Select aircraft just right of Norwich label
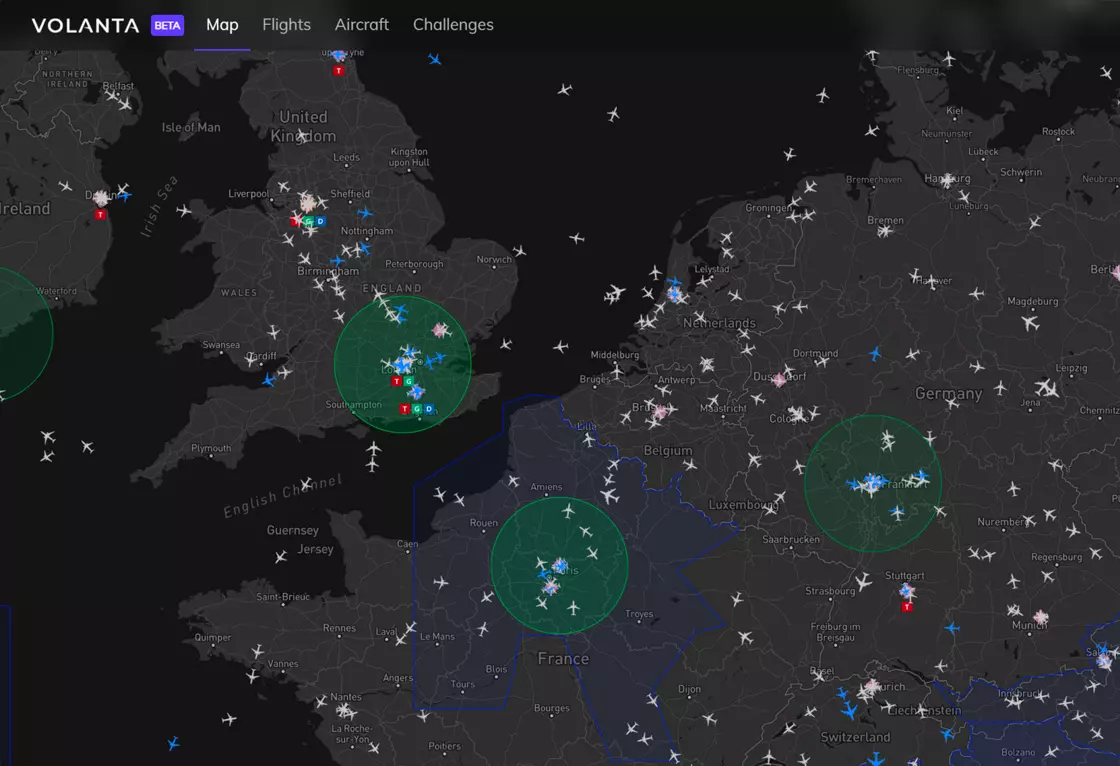Viewport: 1120px width, 766px height. pos(519,251)
